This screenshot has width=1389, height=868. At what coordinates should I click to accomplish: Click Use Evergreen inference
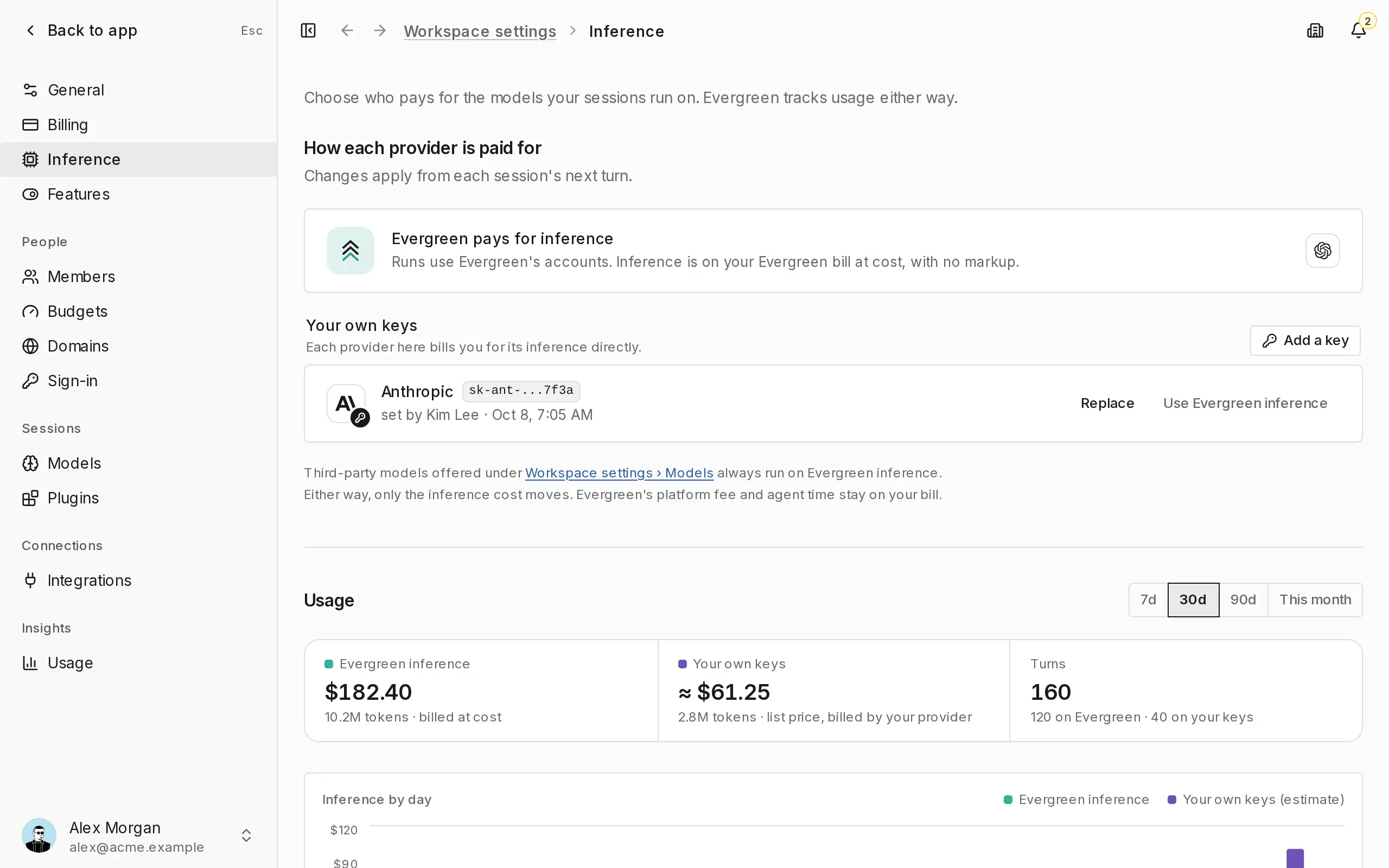pyautogui.click(x=1245, y=404)
